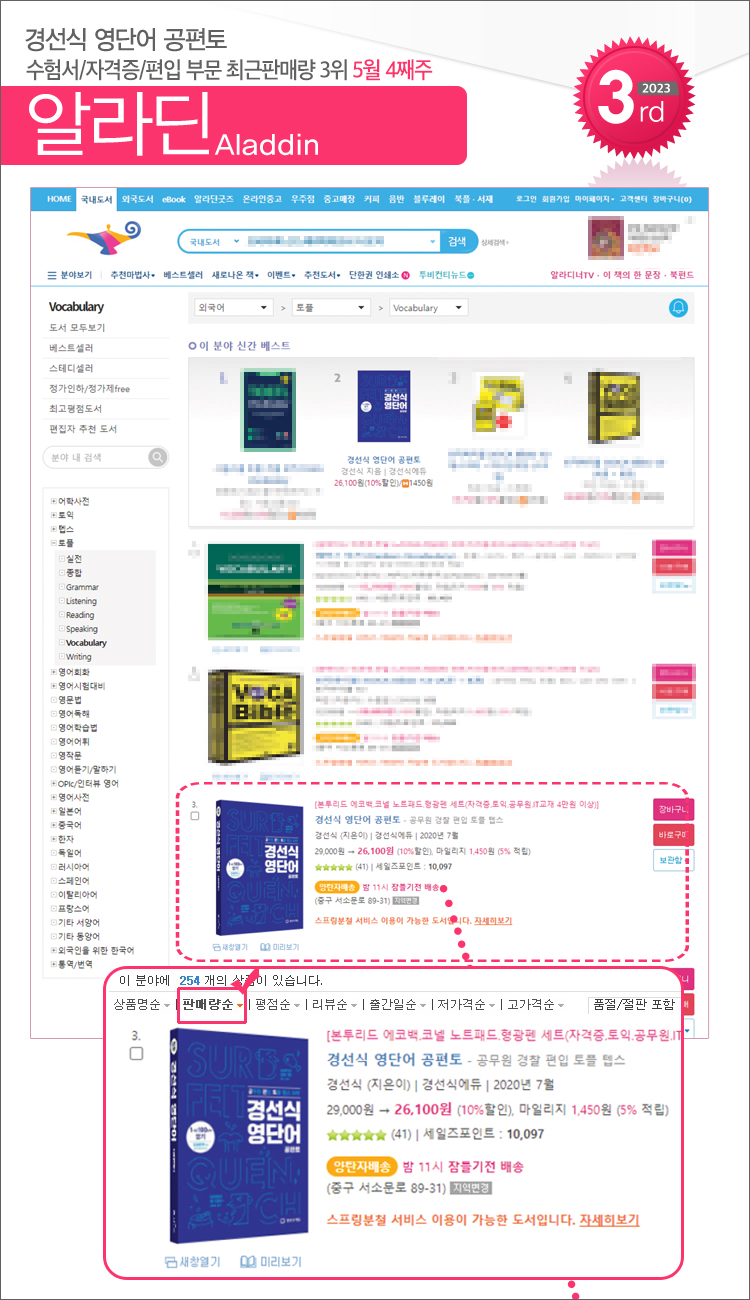
Task: Sort by 평점순
Action: 276,1005
